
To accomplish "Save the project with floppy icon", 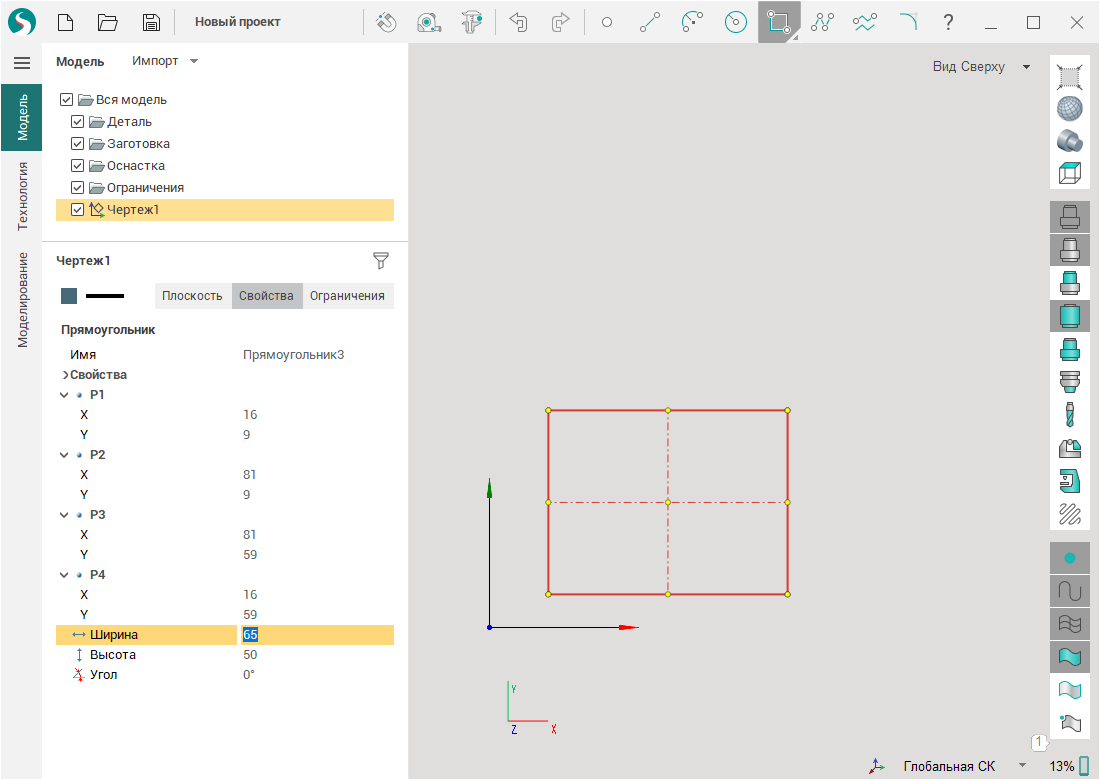I will (x=151, y=22).
